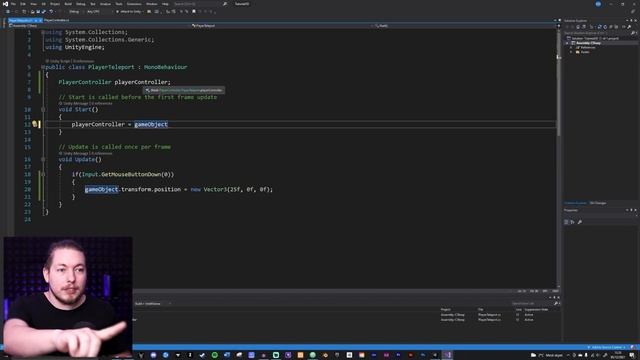Image resolution: width=640 pixels, height=360 pixels.
Task: Click the PlayerController type on line 7
Action: (85, 82)
